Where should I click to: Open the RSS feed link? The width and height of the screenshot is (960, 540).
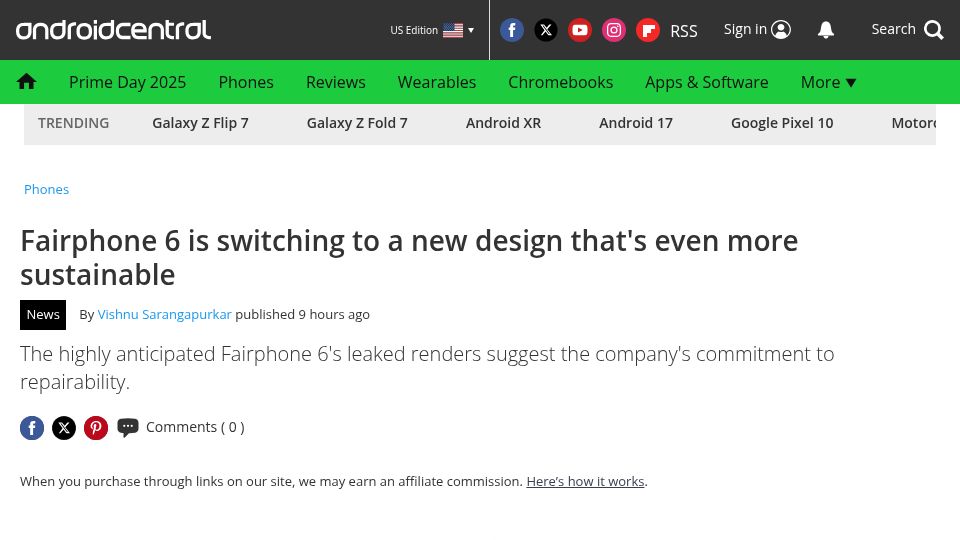pyautogui.click(x=684, y=31)
